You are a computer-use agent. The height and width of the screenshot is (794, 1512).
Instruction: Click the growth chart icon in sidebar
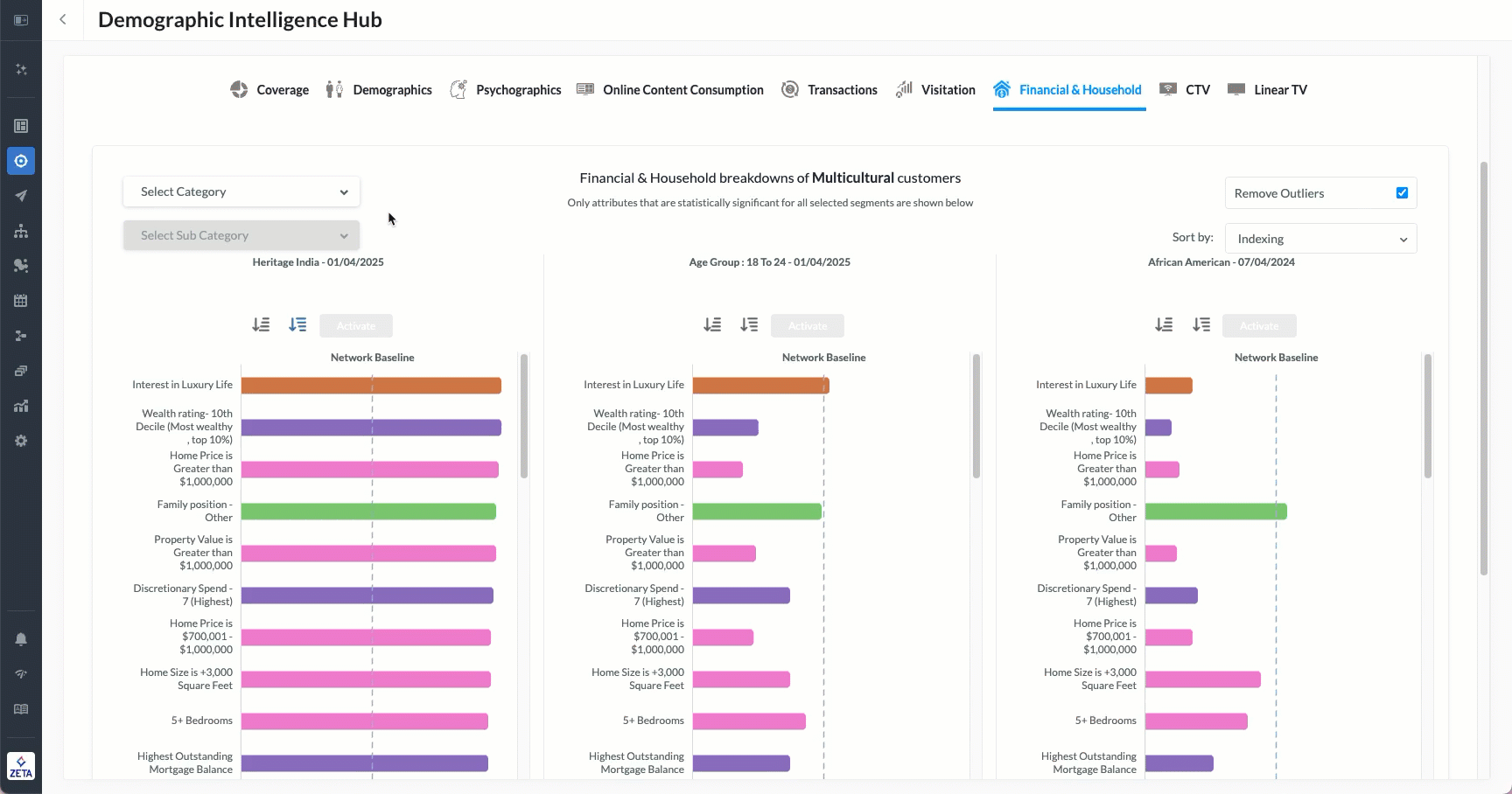pos(21,406)
